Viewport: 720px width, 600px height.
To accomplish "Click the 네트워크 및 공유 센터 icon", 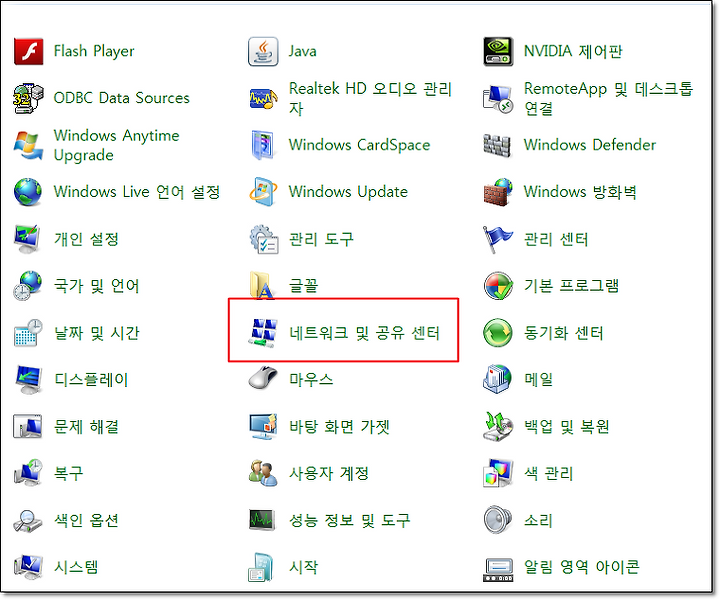I will point(263,333).
